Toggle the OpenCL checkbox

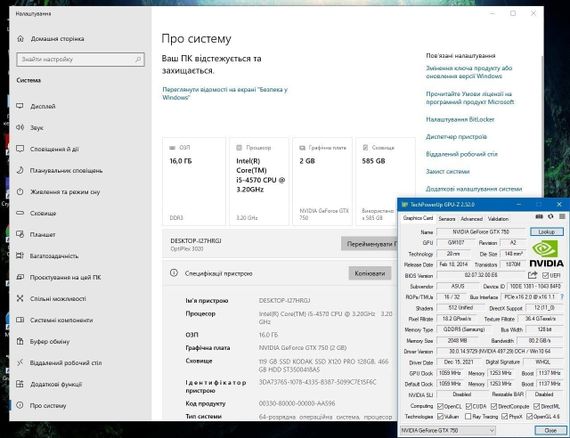tap(440, 406)
